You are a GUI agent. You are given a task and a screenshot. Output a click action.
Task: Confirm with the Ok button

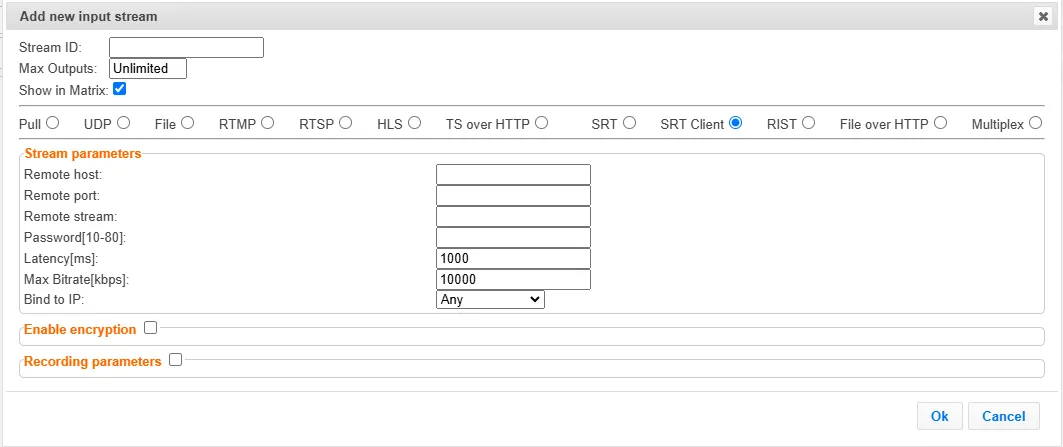pyautogui.click(x=940, y=416)
